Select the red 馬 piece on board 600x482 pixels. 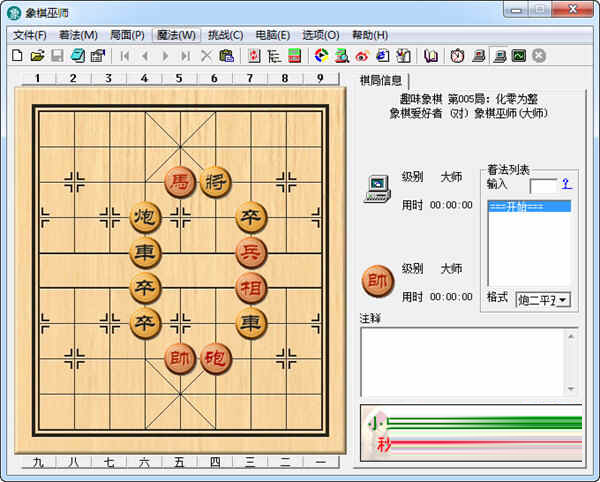(180, 181)
